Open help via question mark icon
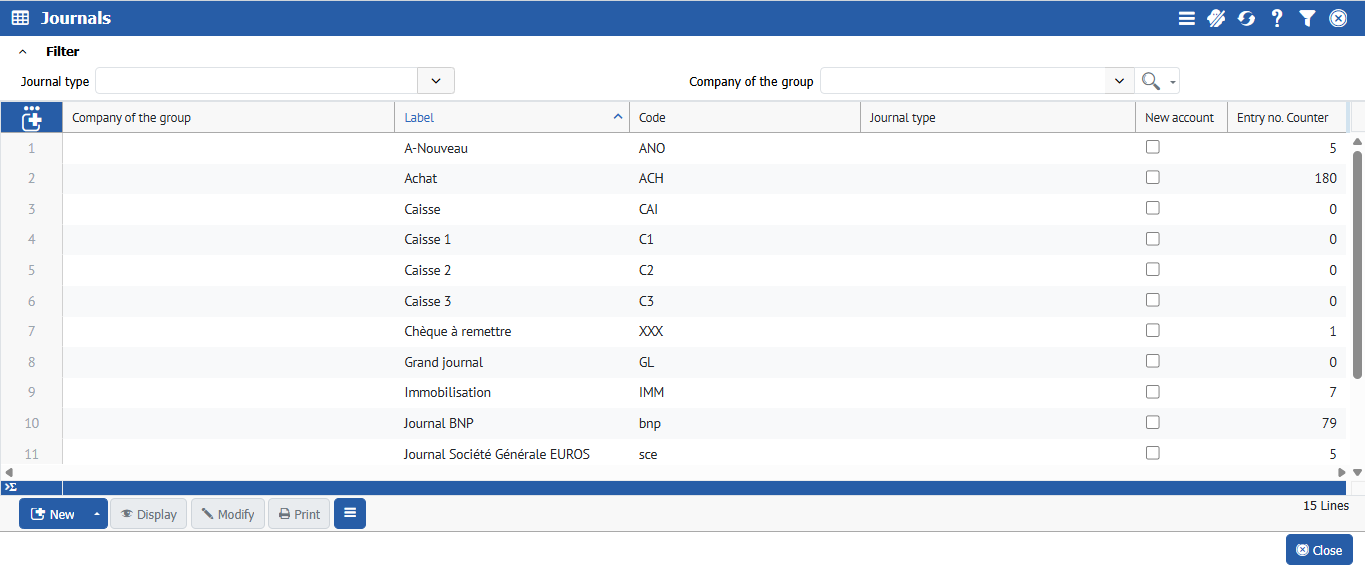 [x=1277, y=18]
